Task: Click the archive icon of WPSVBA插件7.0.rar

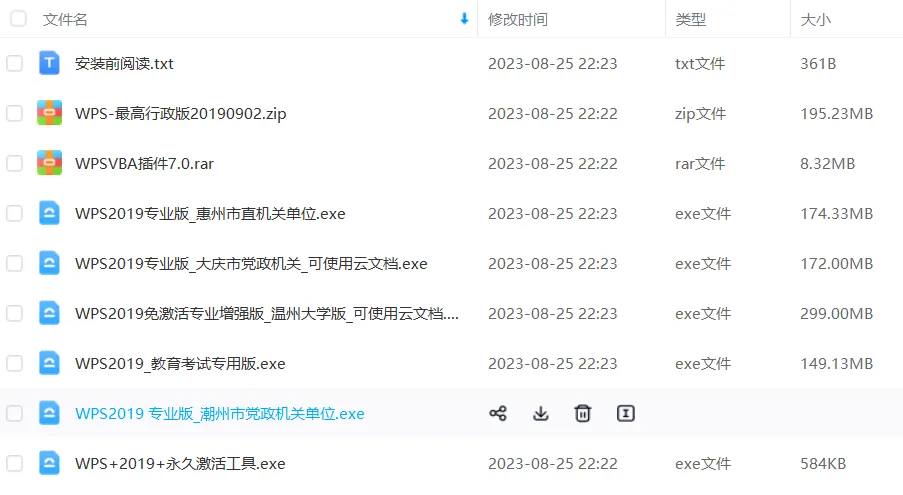Action: click(x=49, y=163)
